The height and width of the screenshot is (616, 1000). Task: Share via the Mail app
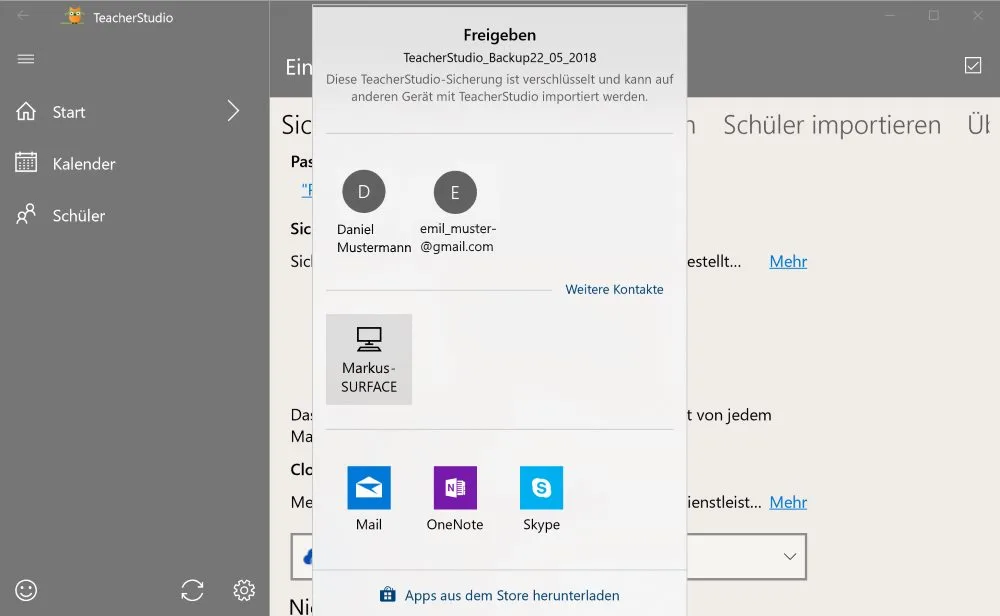pyautogui.click(x=369, y=499)
